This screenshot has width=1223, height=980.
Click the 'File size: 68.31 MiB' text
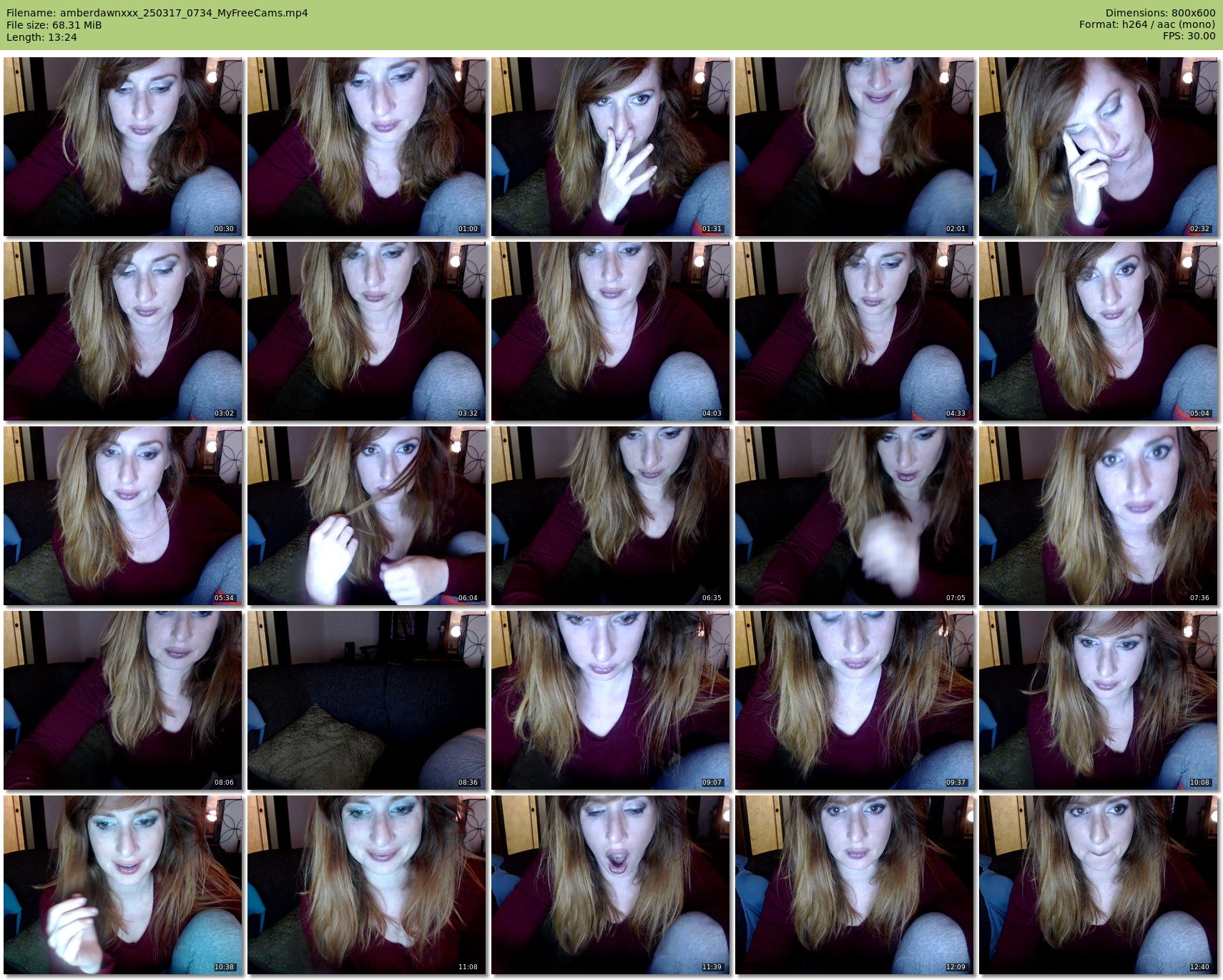coord(54,25)
